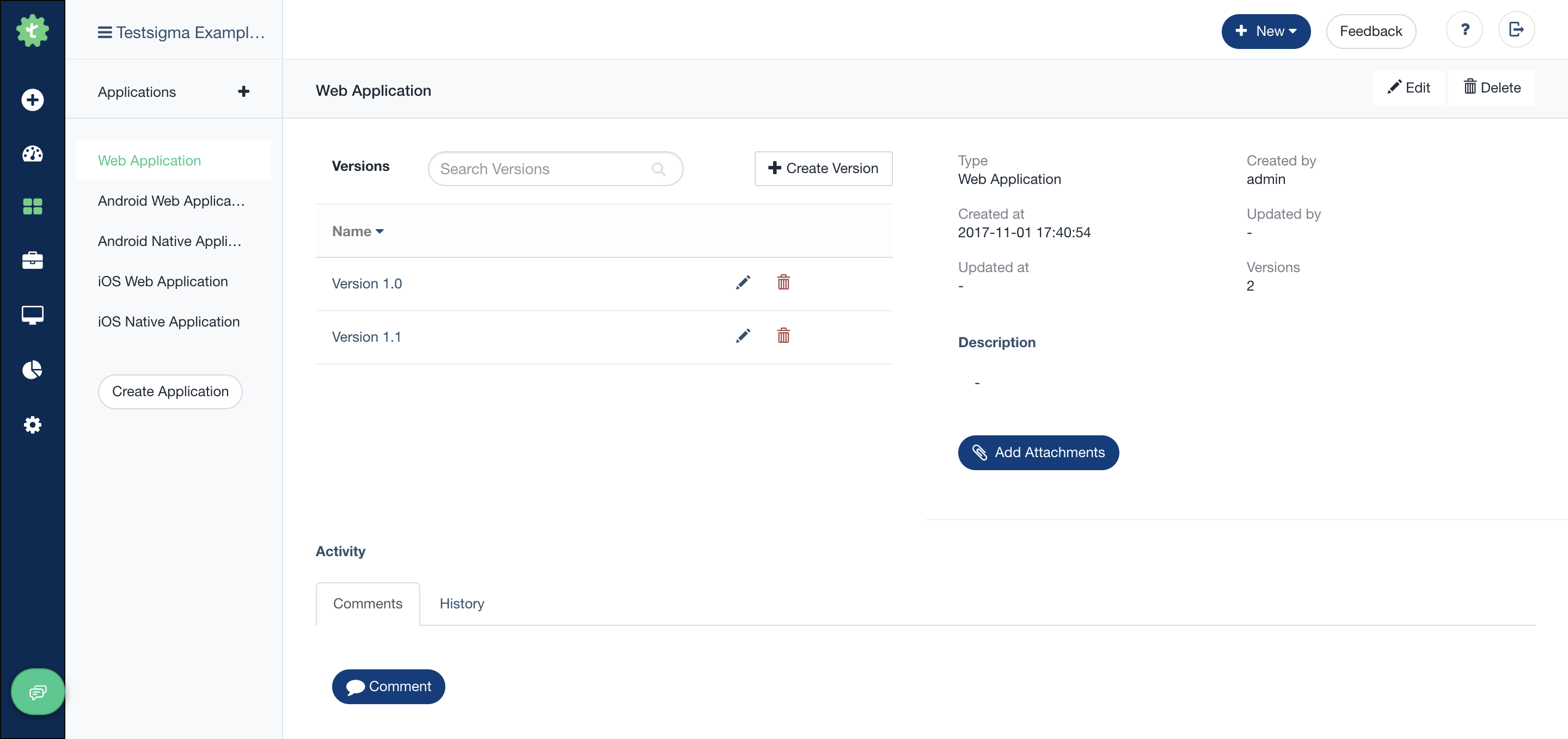Delete Version 1.1 with the trash icon
Image resolution: width=1568 pixels, height=739 pixels.
783,336
